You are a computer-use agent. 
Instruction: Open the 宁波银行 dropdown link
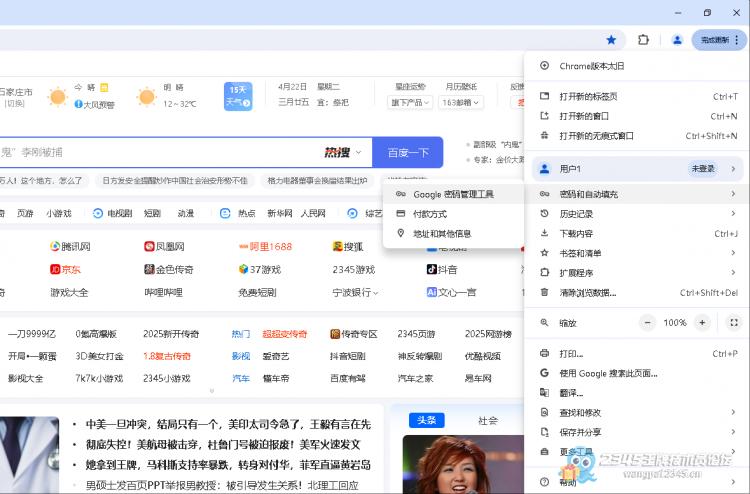click(x=355, y=292)
